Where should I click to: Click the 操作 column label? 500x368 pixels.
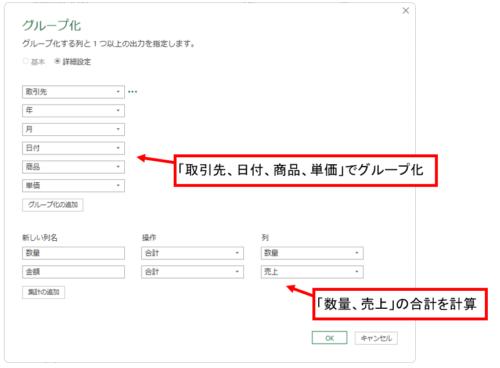click(x=149, y=238)
